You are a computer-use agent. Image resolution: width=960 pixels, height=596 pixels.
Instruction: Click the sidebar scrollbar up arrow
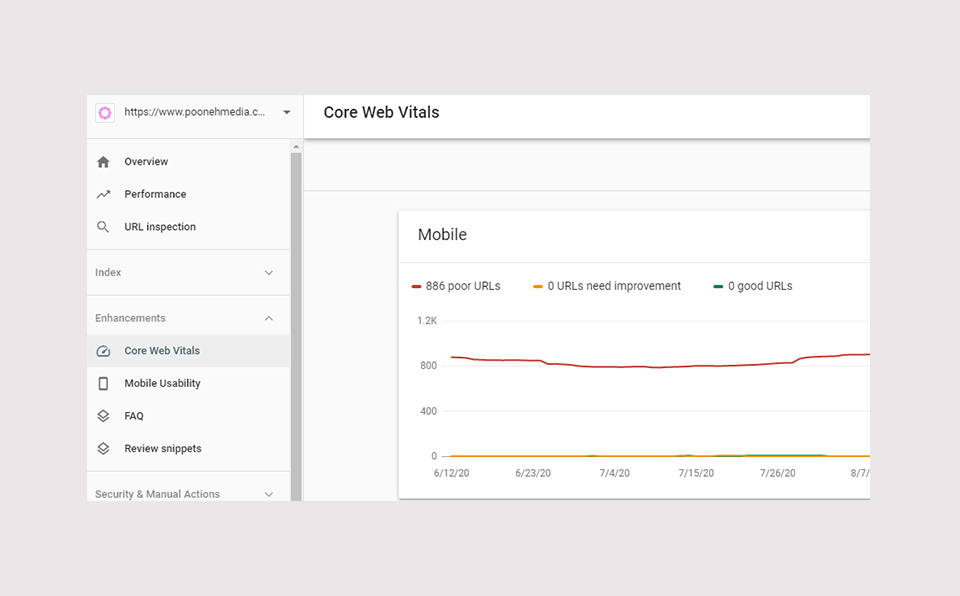(296, 147)
